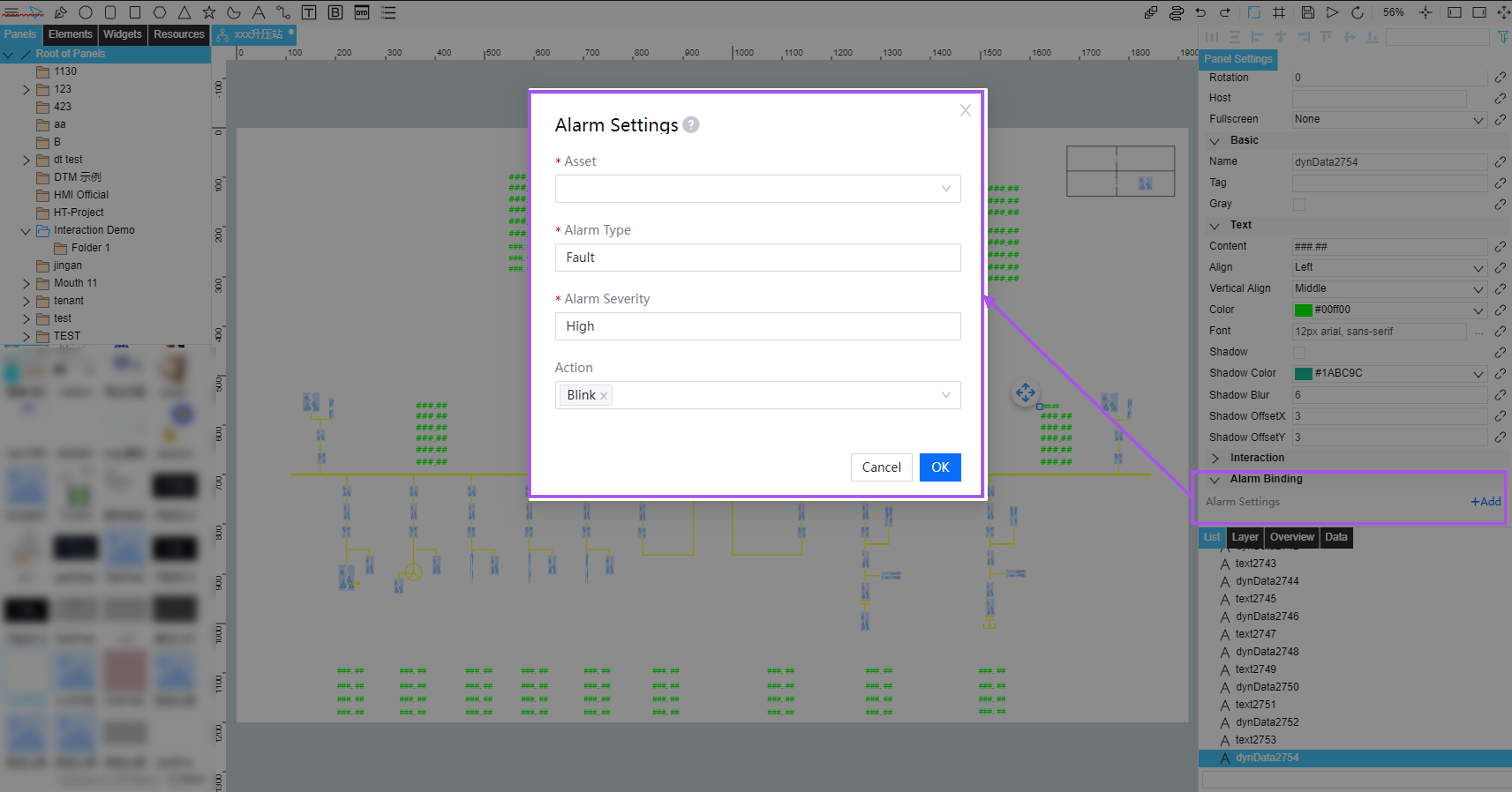This screenshot has width=1512, height=792.
Task: Pick the Star shape tool
Action: tap(209, 12)
